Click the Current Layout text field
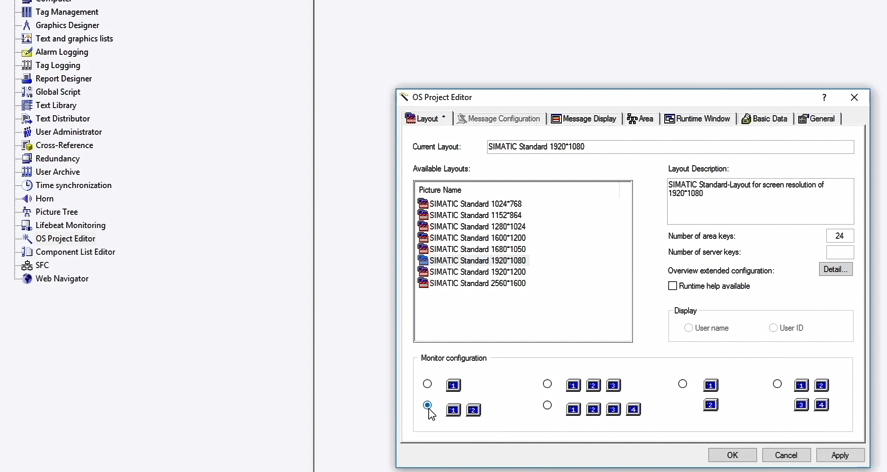Viewport: 887px width, 472px height. pyautogui.click(x=670, y=147)
